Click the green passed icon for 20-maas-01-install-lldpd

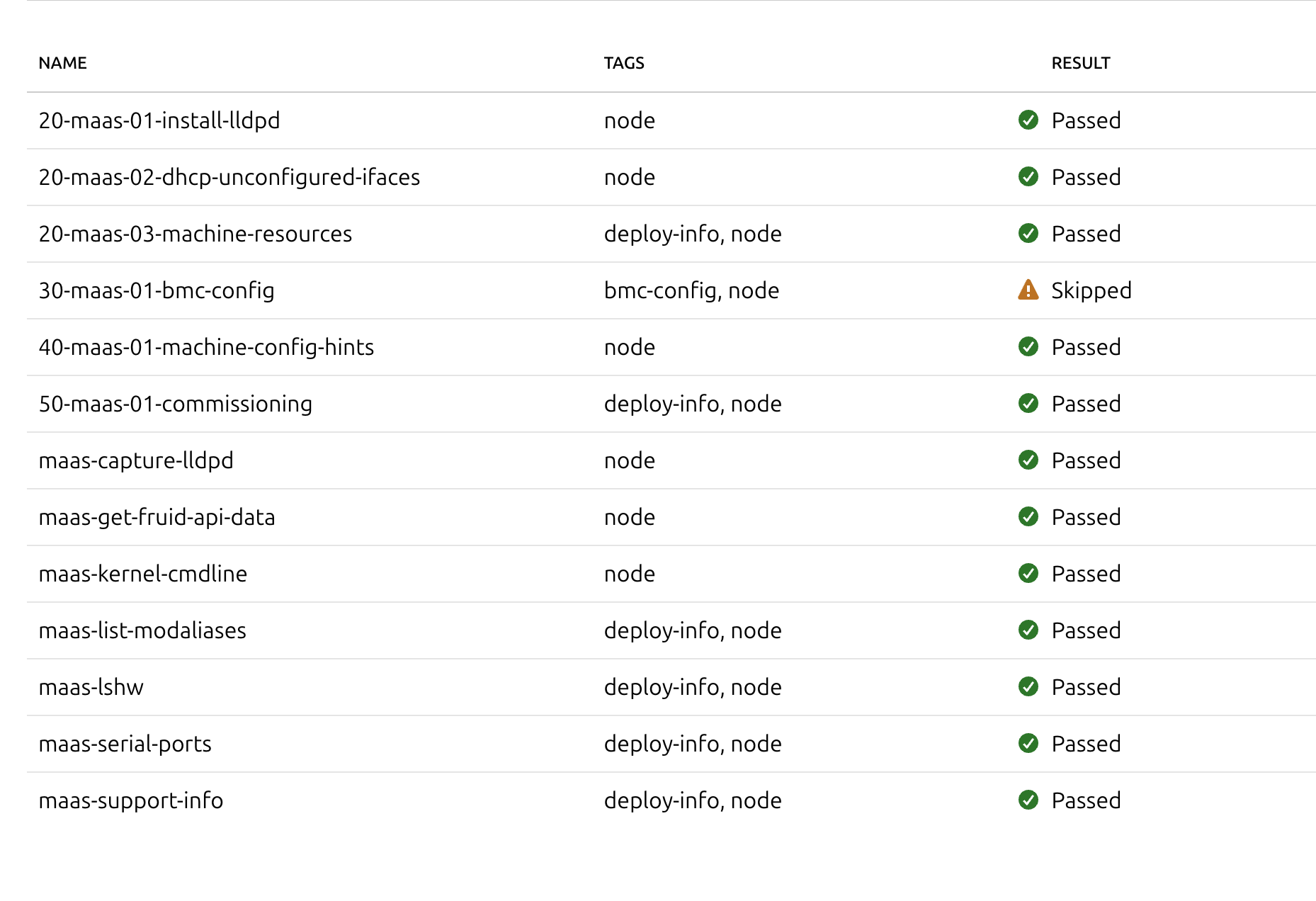(1028, 120)
